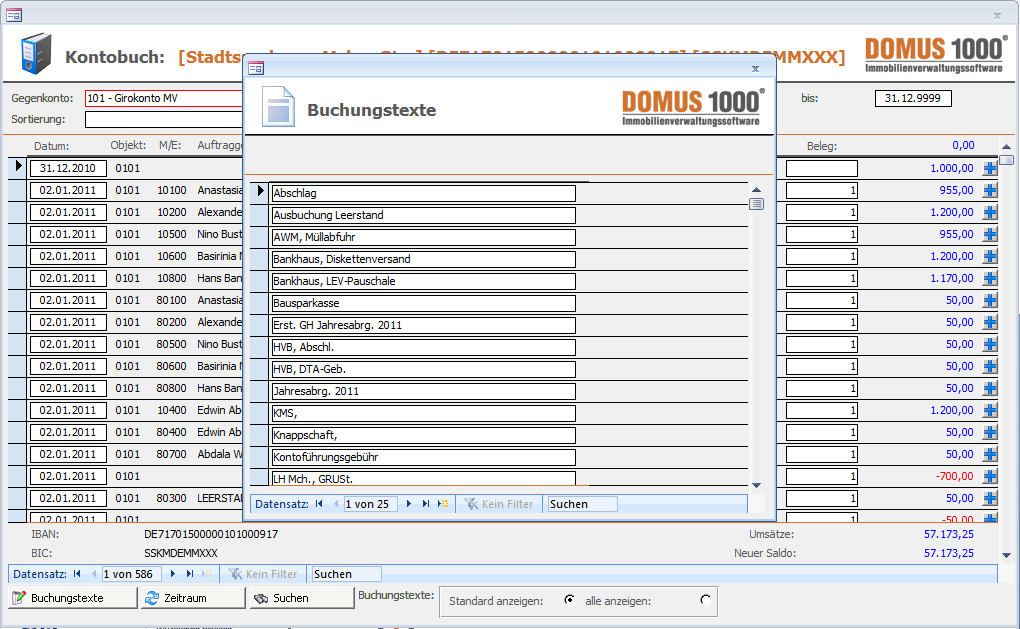The width and height of the screenshot is (1020, 629).
Task: Go to previous record in Buchungstexte navigator
Action: (336, 503)
